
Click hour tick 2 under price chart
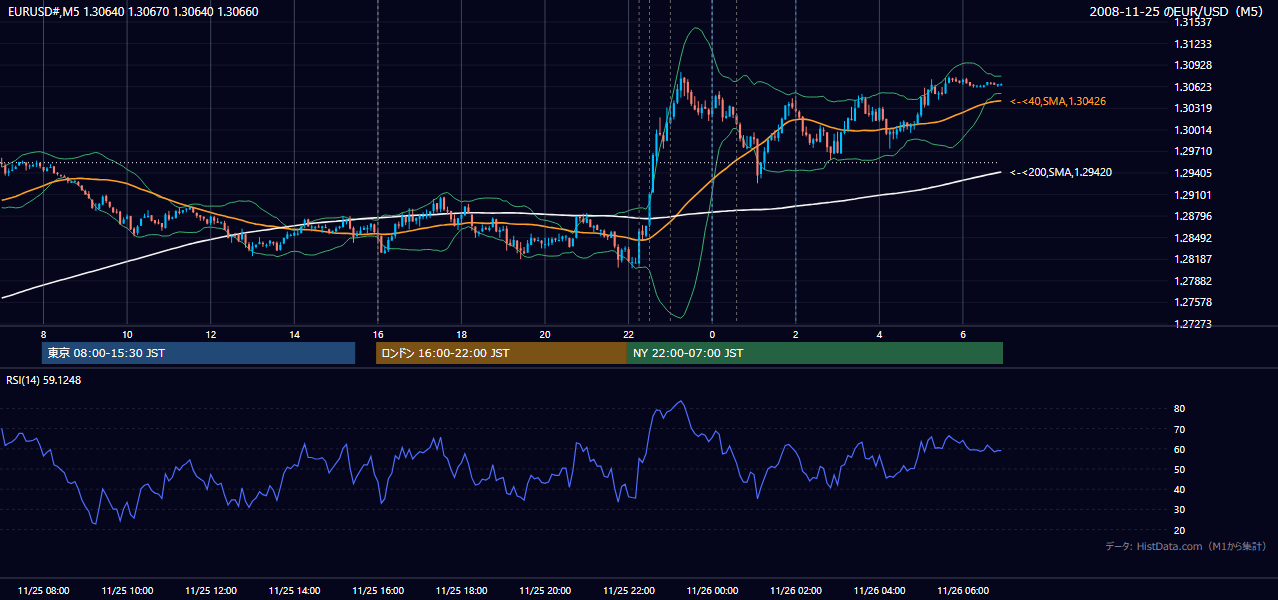[795, 334]
